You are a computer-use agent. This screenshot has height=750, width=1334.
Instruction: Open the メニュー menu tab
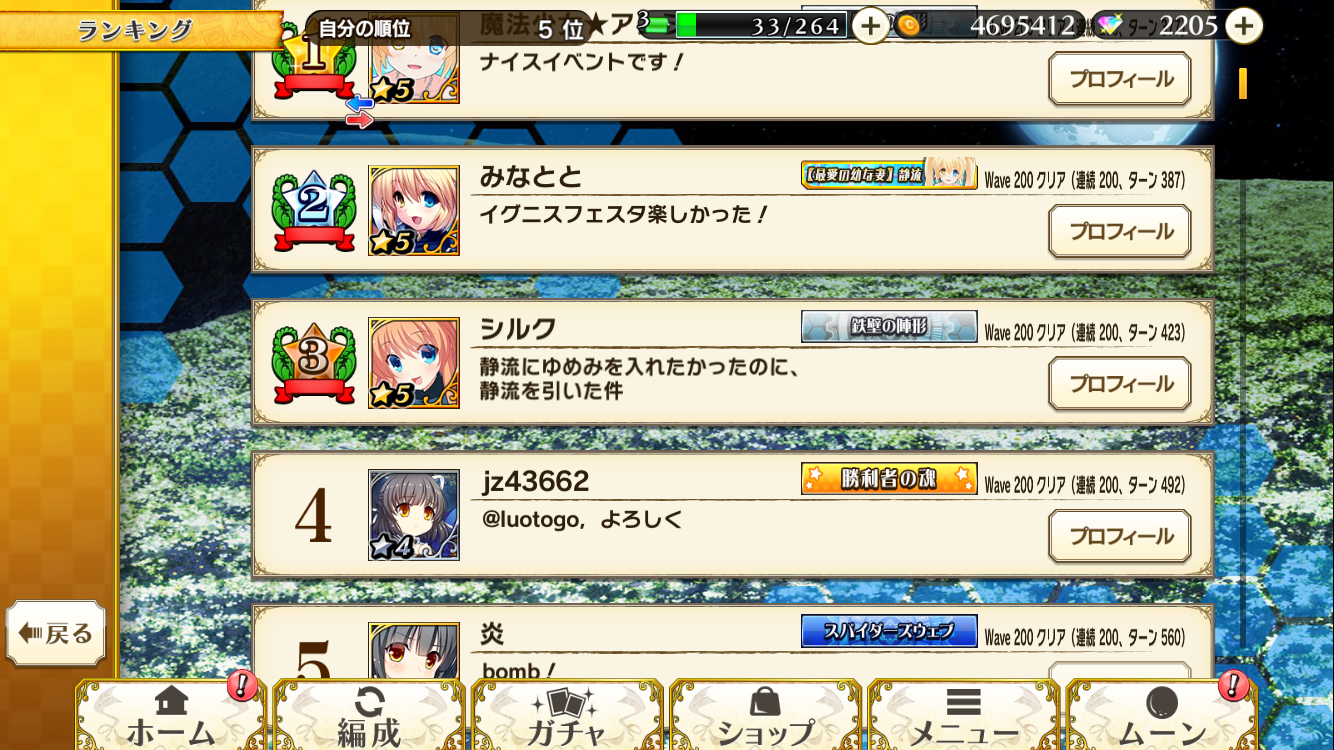(963, 715)
